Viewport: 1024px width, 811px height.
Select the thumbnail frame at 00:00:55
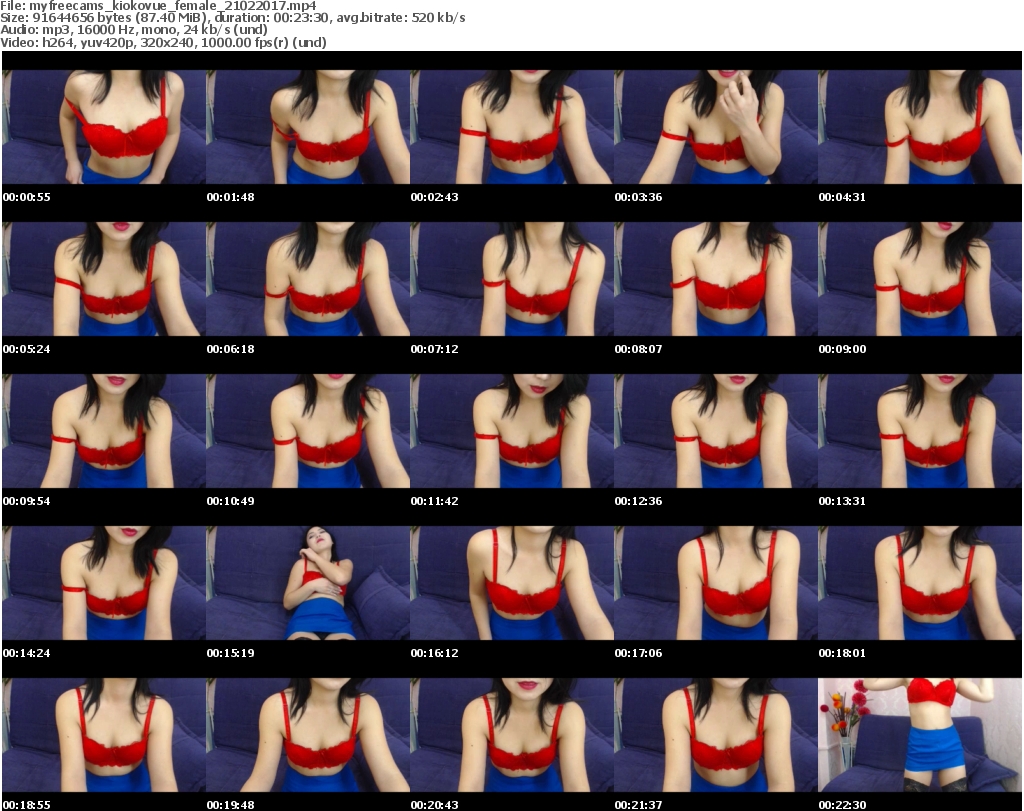[104, 127]
